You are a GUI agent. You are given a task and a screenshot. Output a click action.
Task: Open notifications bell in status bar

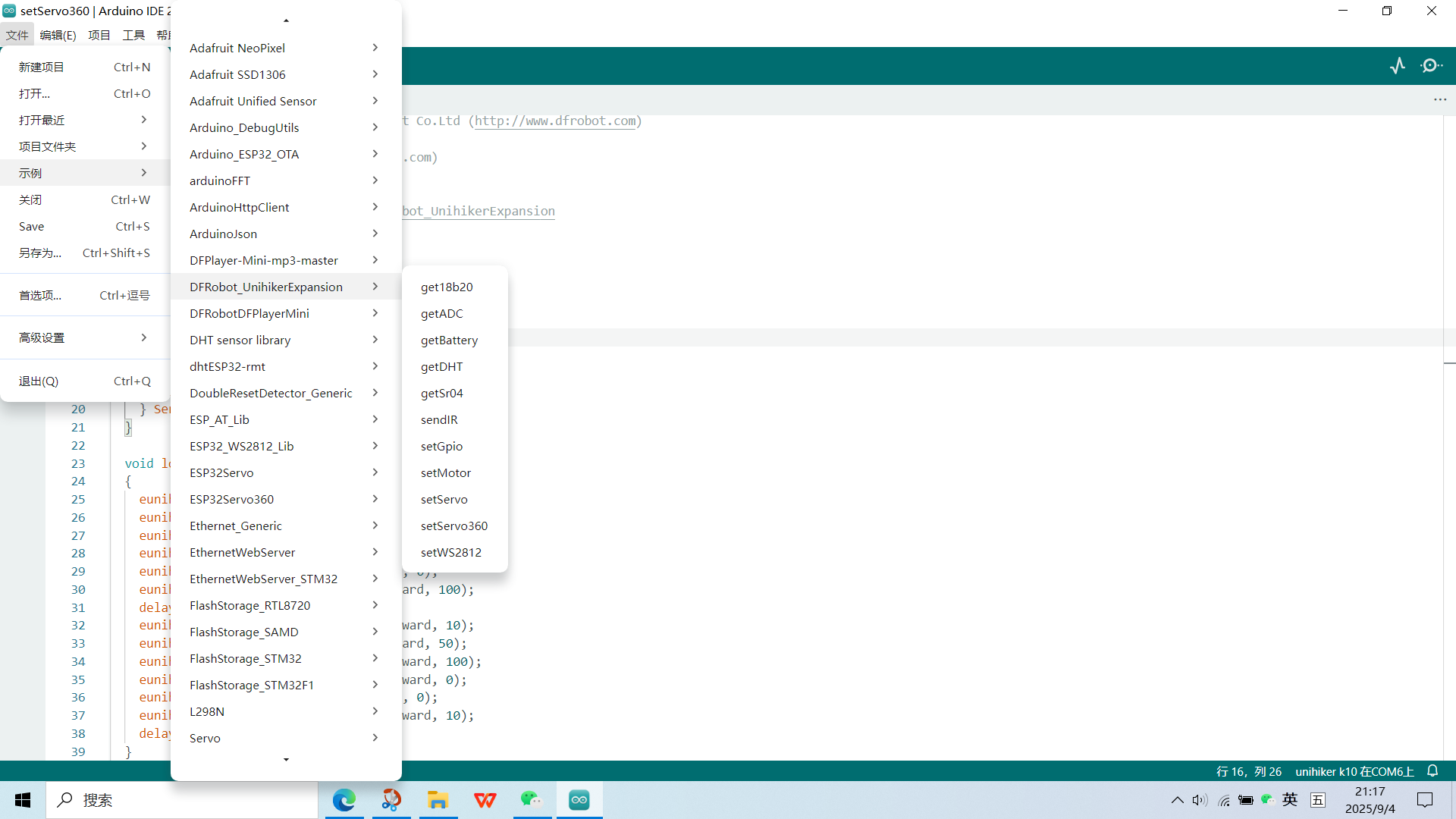[1432, 770]
